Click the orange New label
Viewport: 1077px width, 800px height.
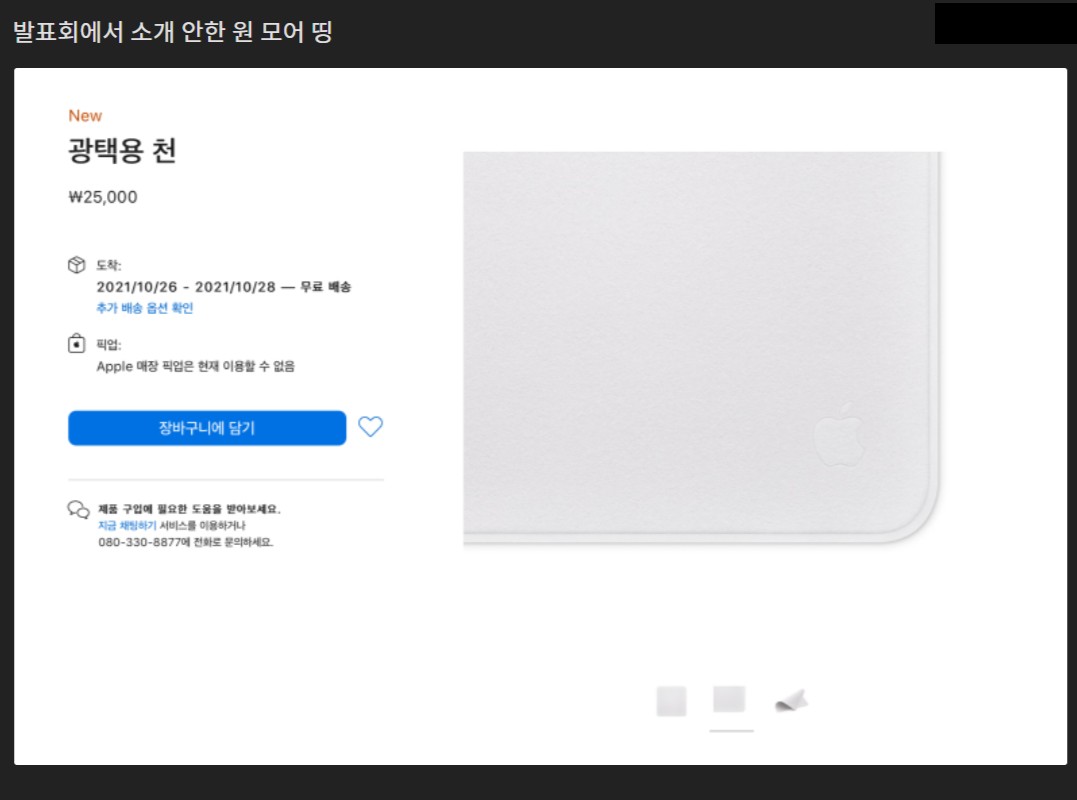pyautogui.click(x=85, y=116)
